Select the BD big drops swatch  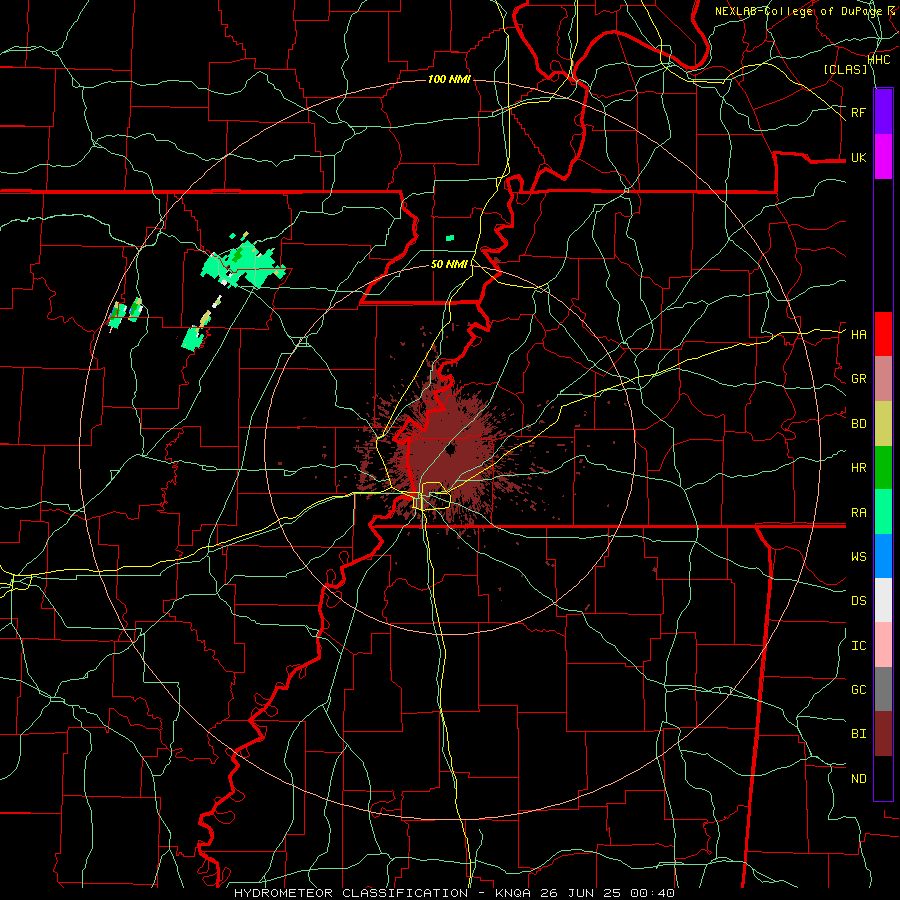click(x=883, y=423)
